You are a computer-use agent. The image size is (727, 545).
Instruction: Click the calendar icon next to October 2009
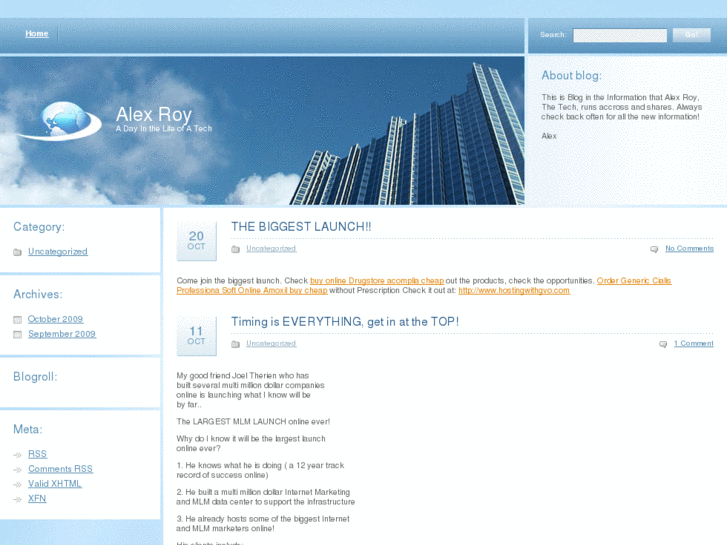click(18, 320)
